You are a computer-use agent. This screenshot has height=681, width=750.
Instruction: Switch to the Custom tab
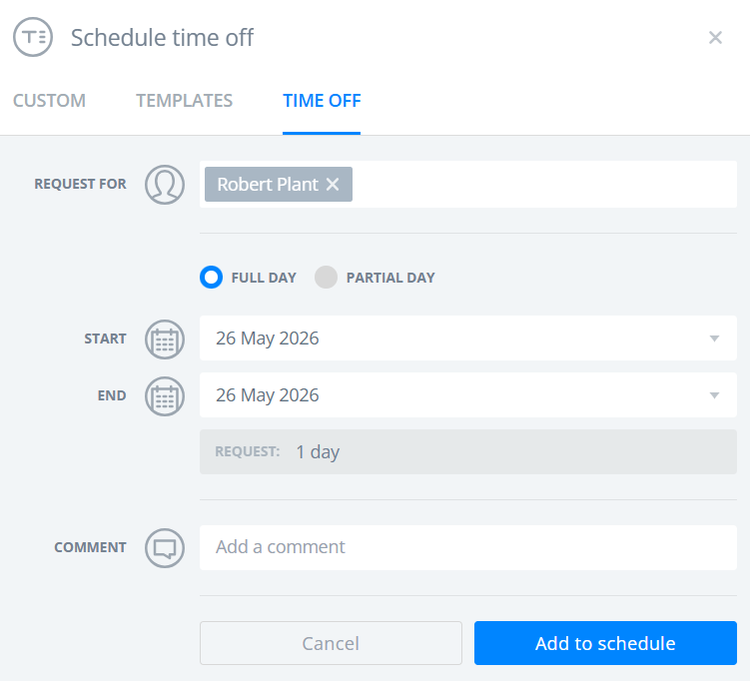[x=49, y=100]
